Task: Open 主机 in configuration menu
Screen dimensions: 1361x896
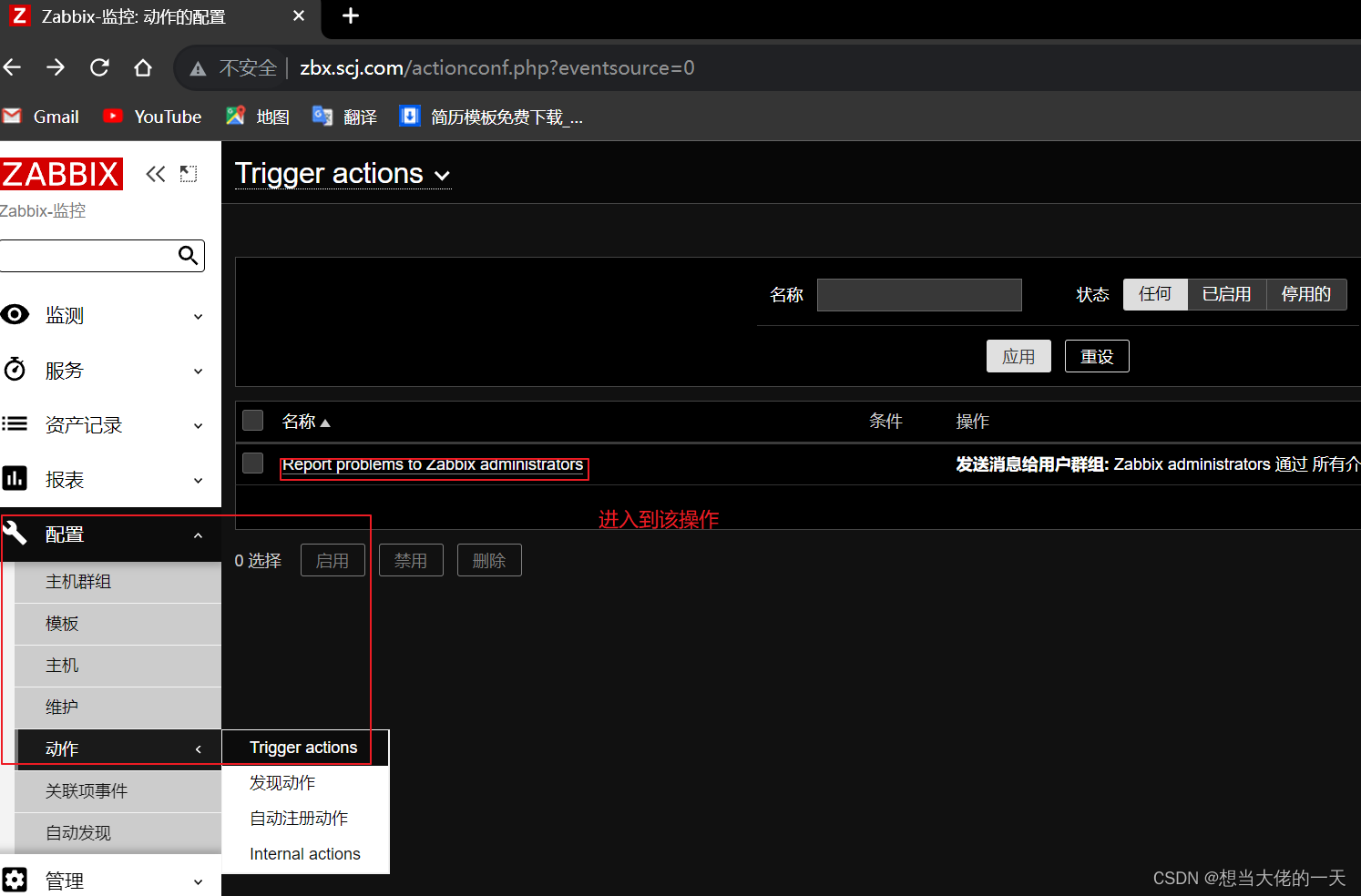Action: (118, 666)
